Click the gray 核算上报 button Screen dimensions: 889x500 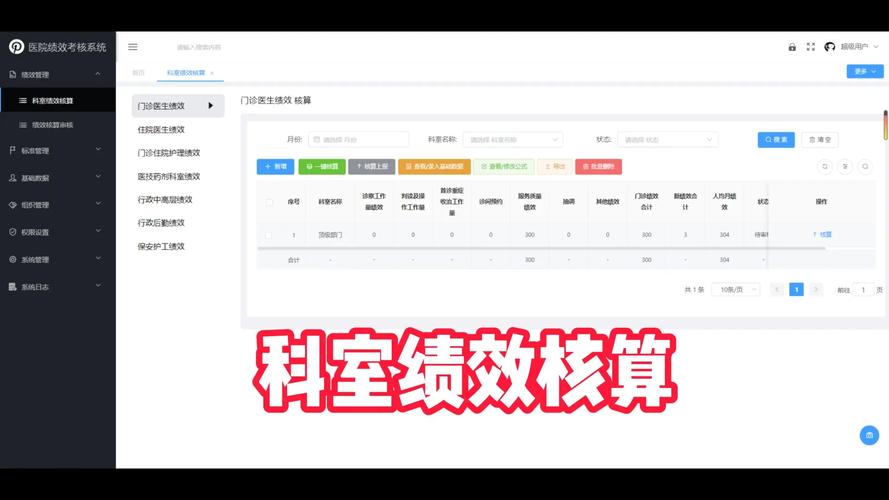(372, 167)
